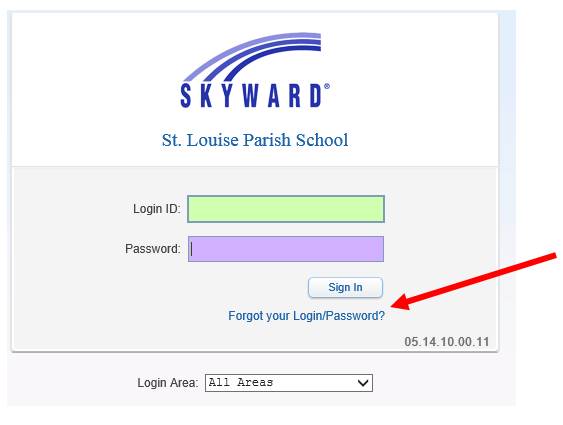Click the light blue right margin strip
563x425 pixels.
click(507, 179)
